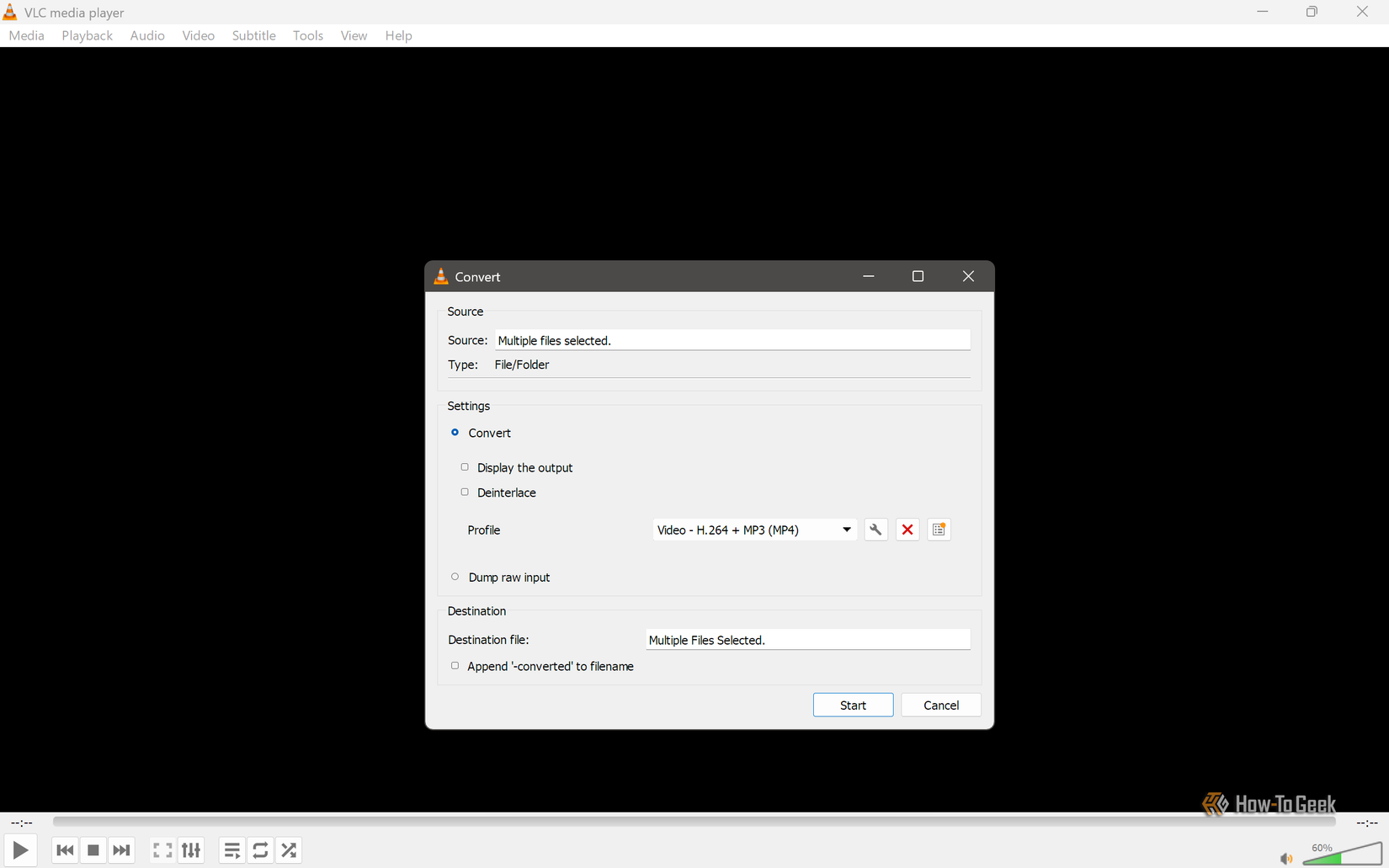The image size is (1389, 868).
Task: Click VLC cone icon in main title bar
Action: pyautogui.click(x=10, y=12)
